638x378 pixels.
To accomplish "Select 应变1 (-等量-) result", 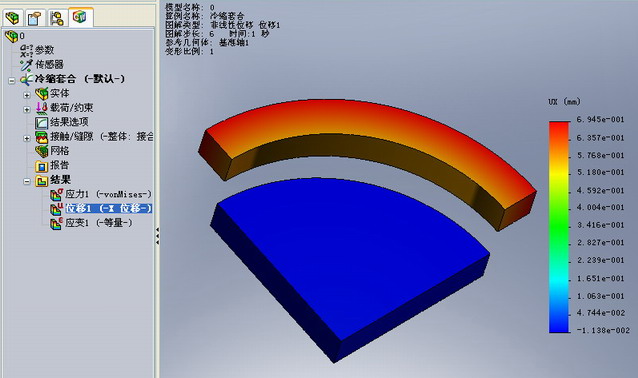I will coord(99,223).
